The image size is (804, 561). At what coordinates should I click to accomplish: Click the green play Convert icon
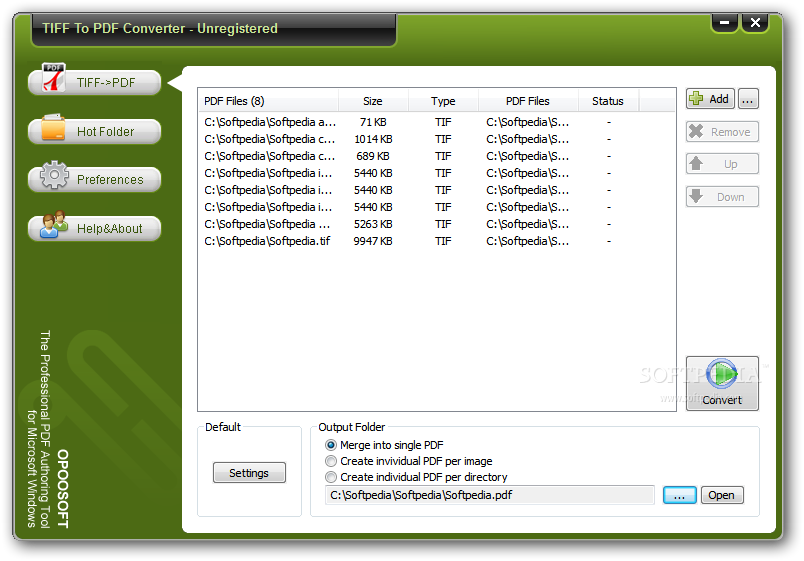click(722, 374)
